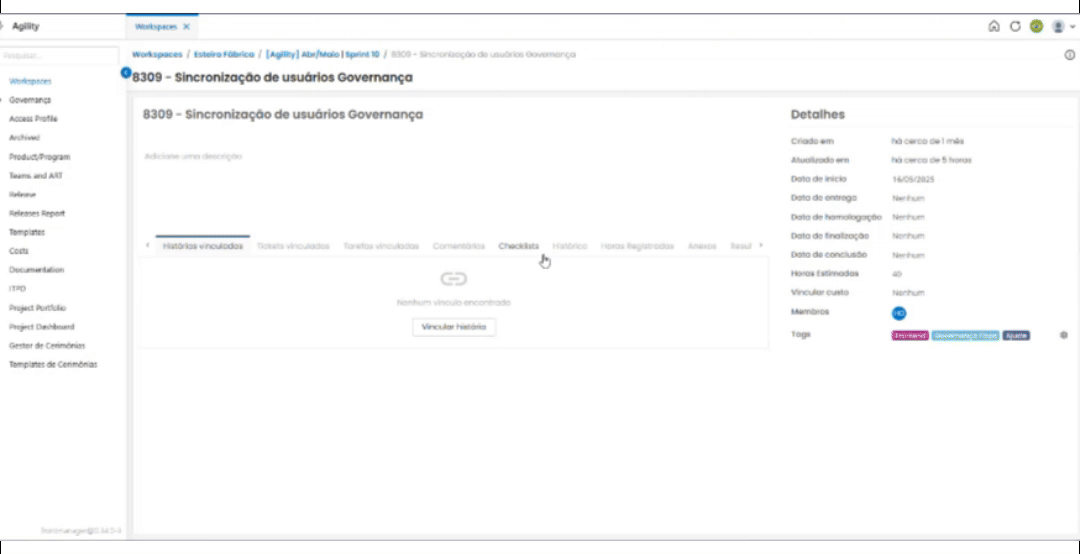Click the Pesquisar search field
This screenshot has width=1080, height=554.
[x=59, y=55]
